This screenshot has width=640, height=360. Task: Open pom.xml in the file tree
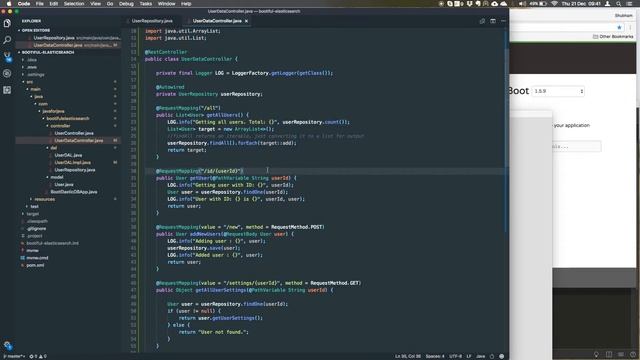(35, 265)
